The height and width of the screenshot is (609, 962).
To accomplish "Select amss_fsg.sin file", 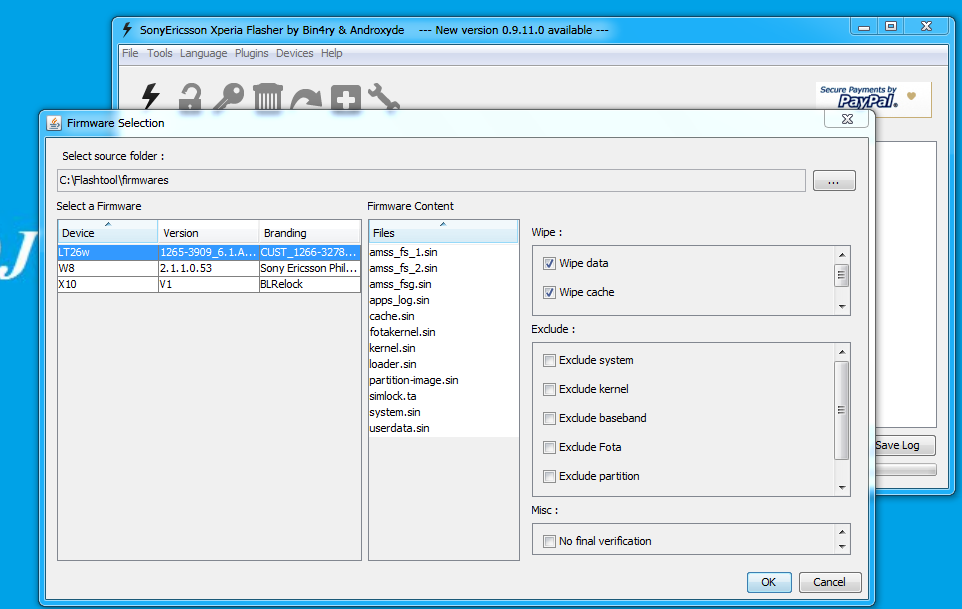I will click(x=444, y=284).
